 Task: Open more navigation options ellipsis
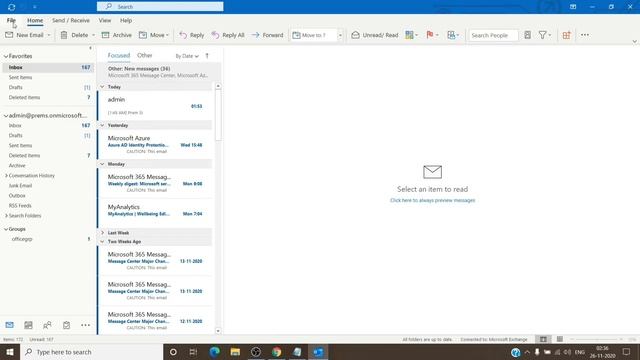85,325
